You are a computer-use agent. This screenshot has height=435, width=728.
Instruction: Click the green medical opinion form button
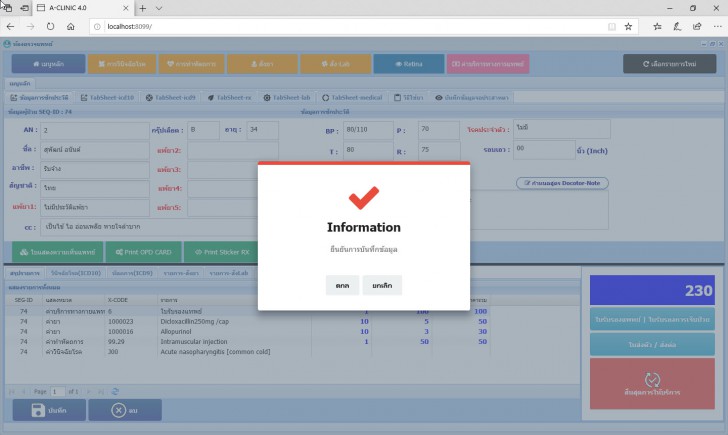click(x=57, y=252)
